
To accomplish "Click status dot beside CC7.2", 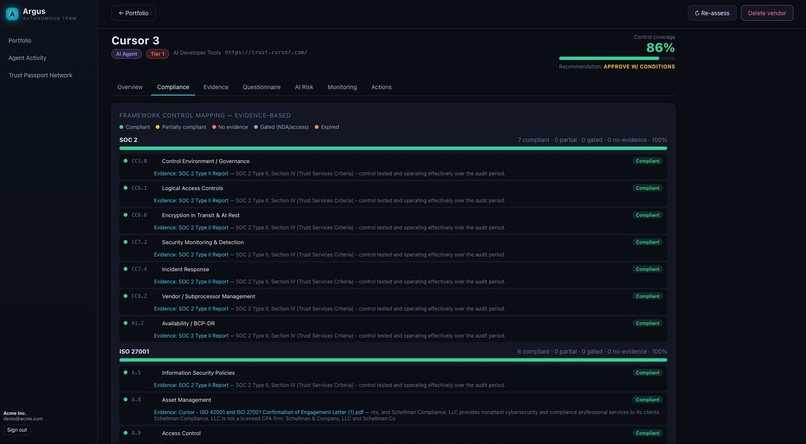I will pyautogui.click(x=125, y=242).
